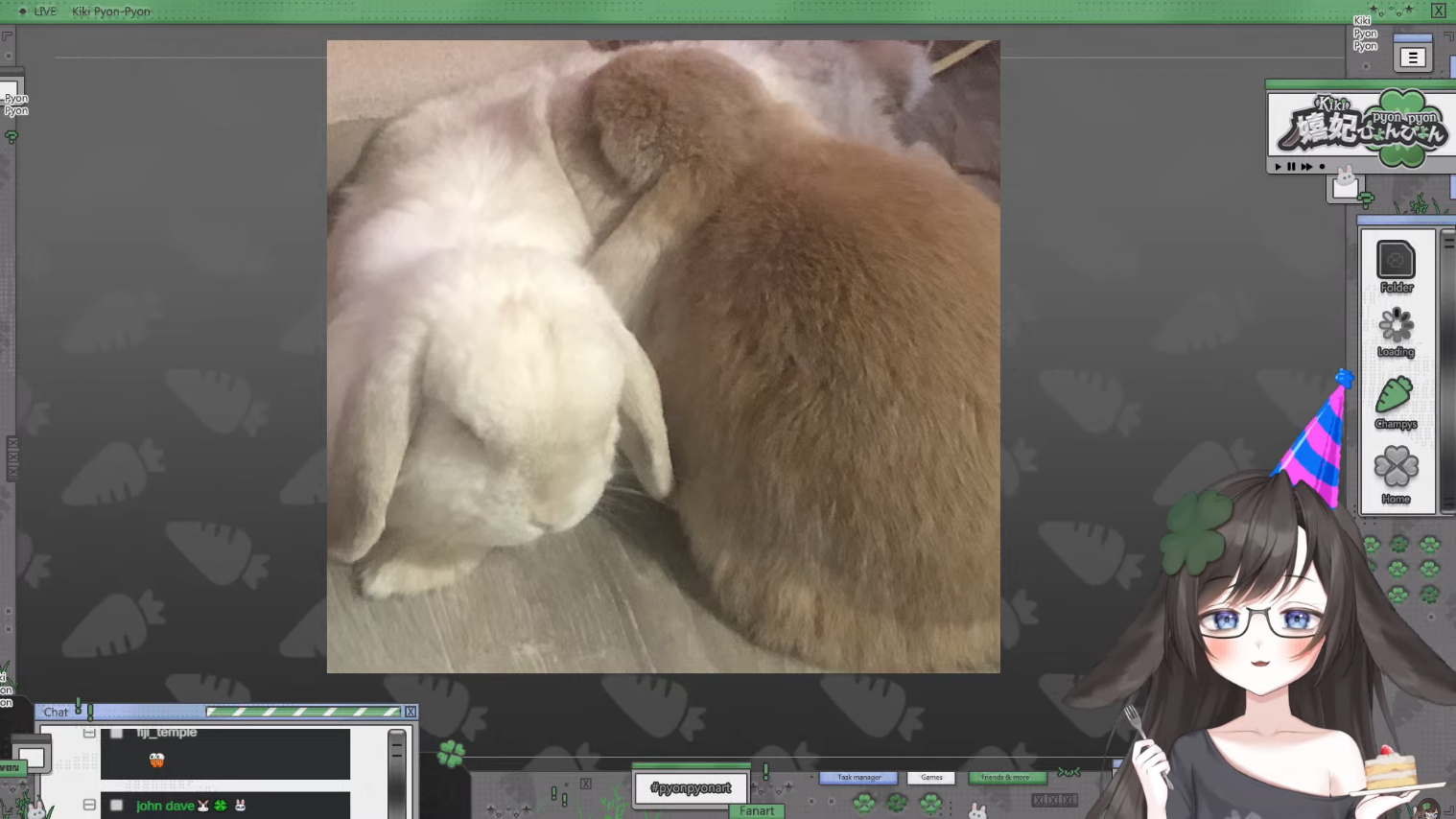1456x819 pixels.
Task: Collapse the fiji_temple chat message
Action: 89,733
